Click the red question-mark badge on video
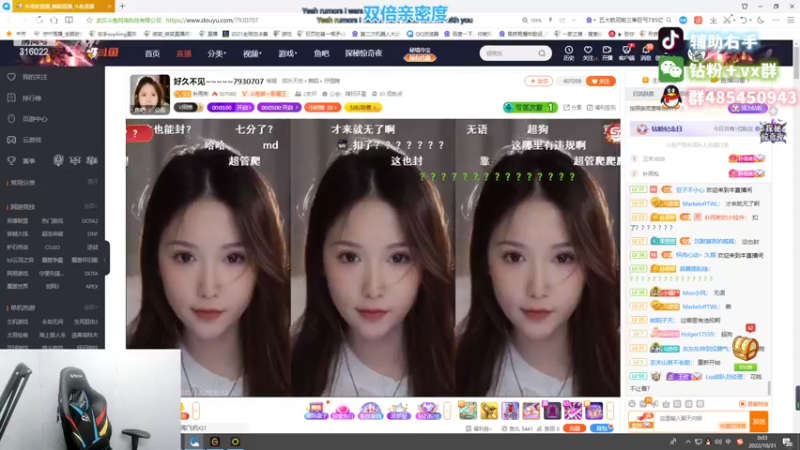This screenshot has height=450, width=800. pos(139,133)
